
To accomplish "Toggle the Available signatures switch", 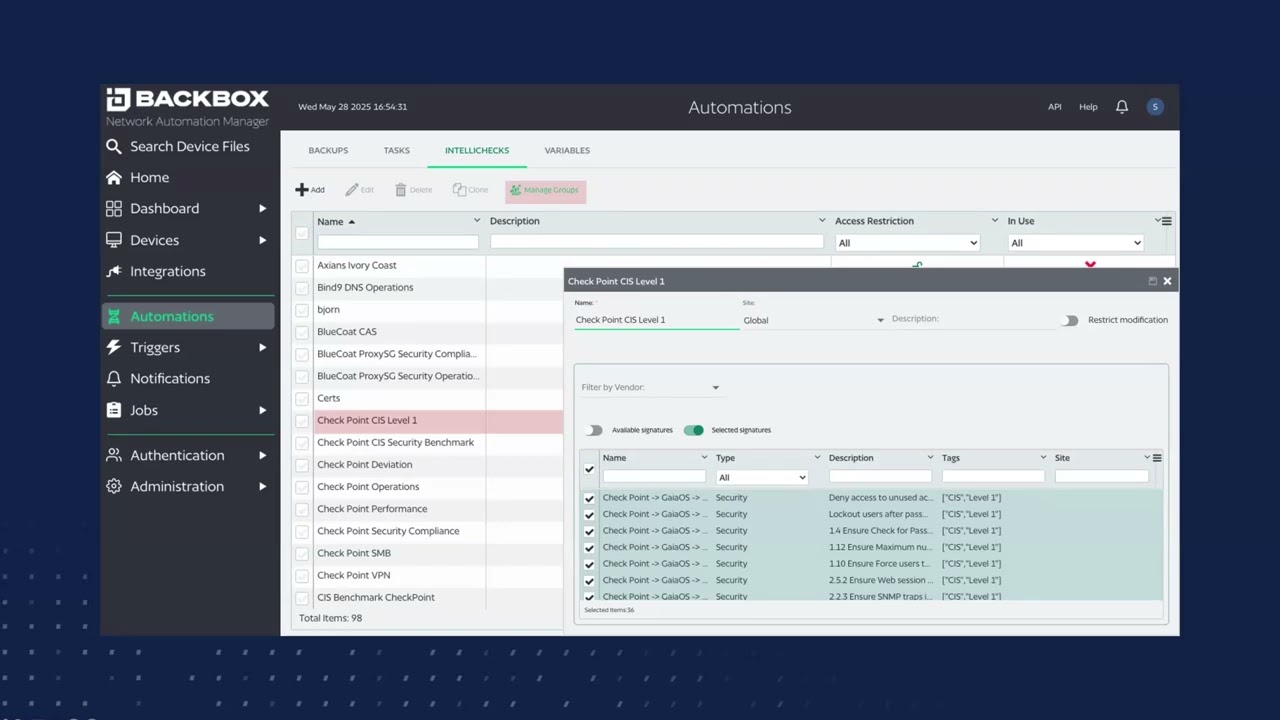I will pos(595,430).
